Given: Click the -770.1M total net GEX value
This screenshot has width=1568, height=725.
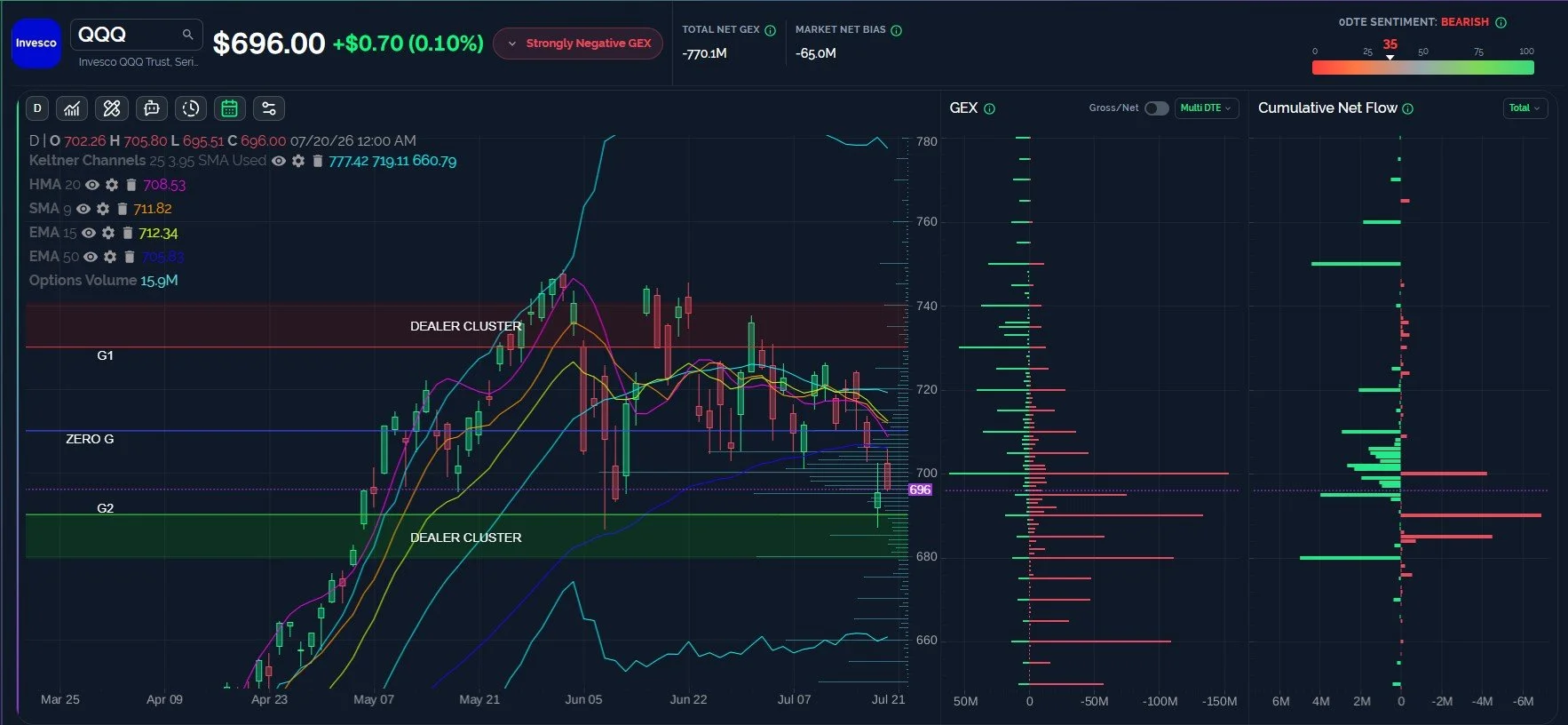Looking at the screenshot, I should click(x=705, y=53).
